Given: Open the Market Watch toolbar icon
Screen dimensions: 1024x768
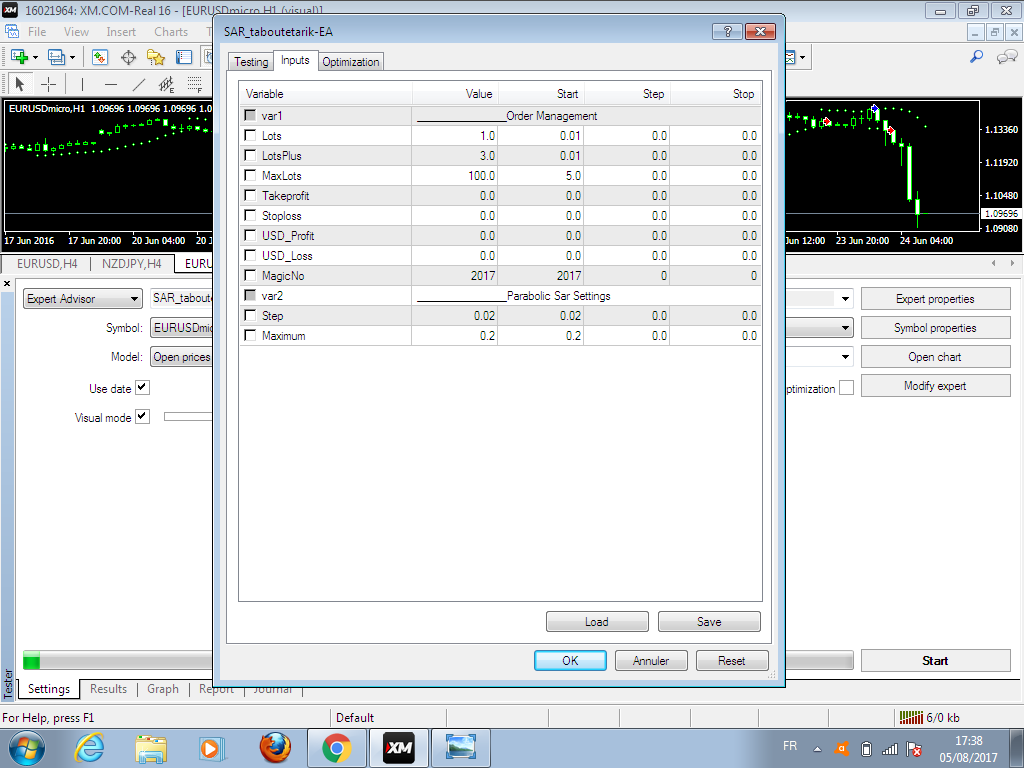Looking at the screenshot, I should (x=100, y=57).
